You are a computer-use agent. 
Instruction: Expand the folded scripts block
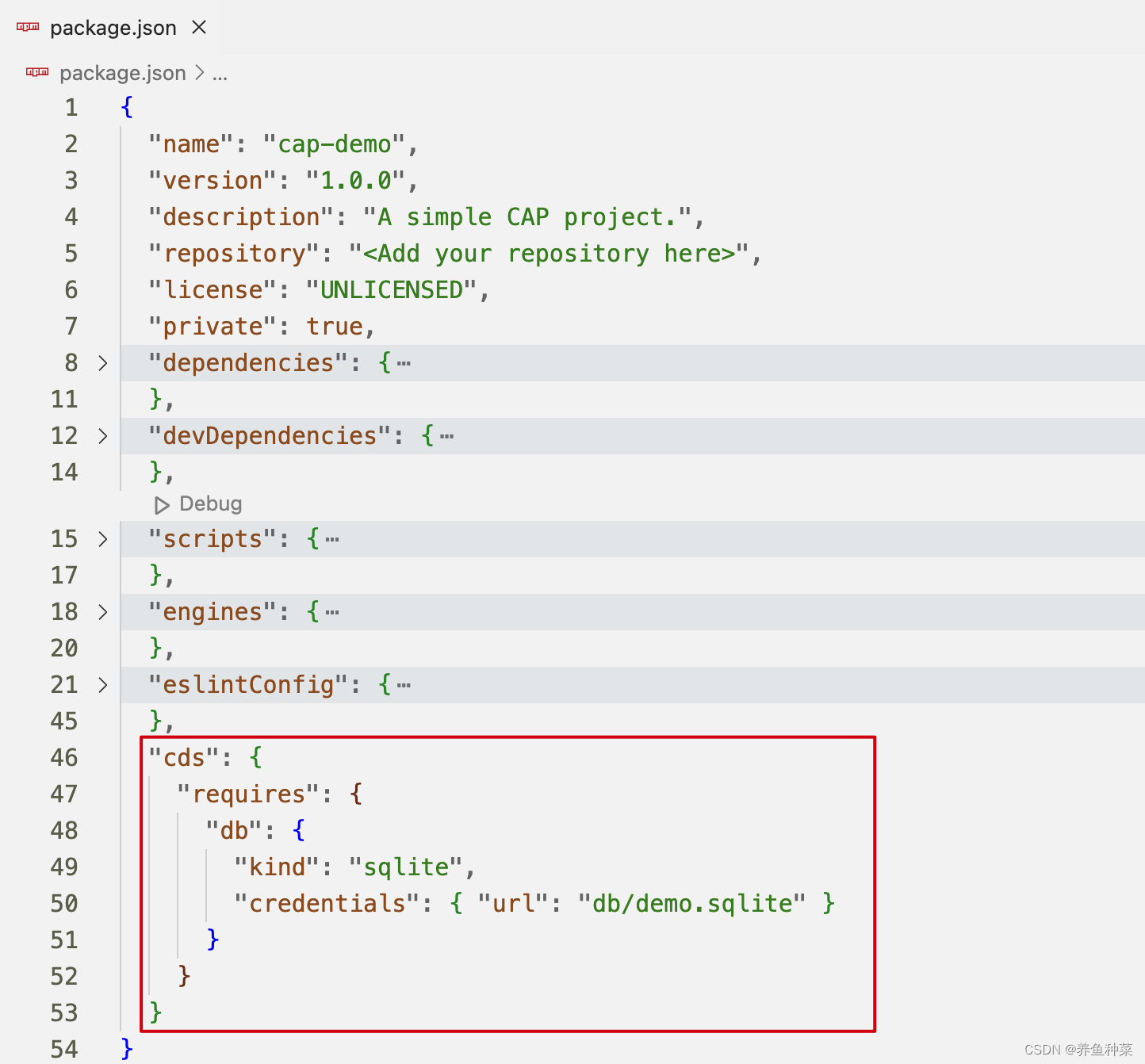click(102, 539)
